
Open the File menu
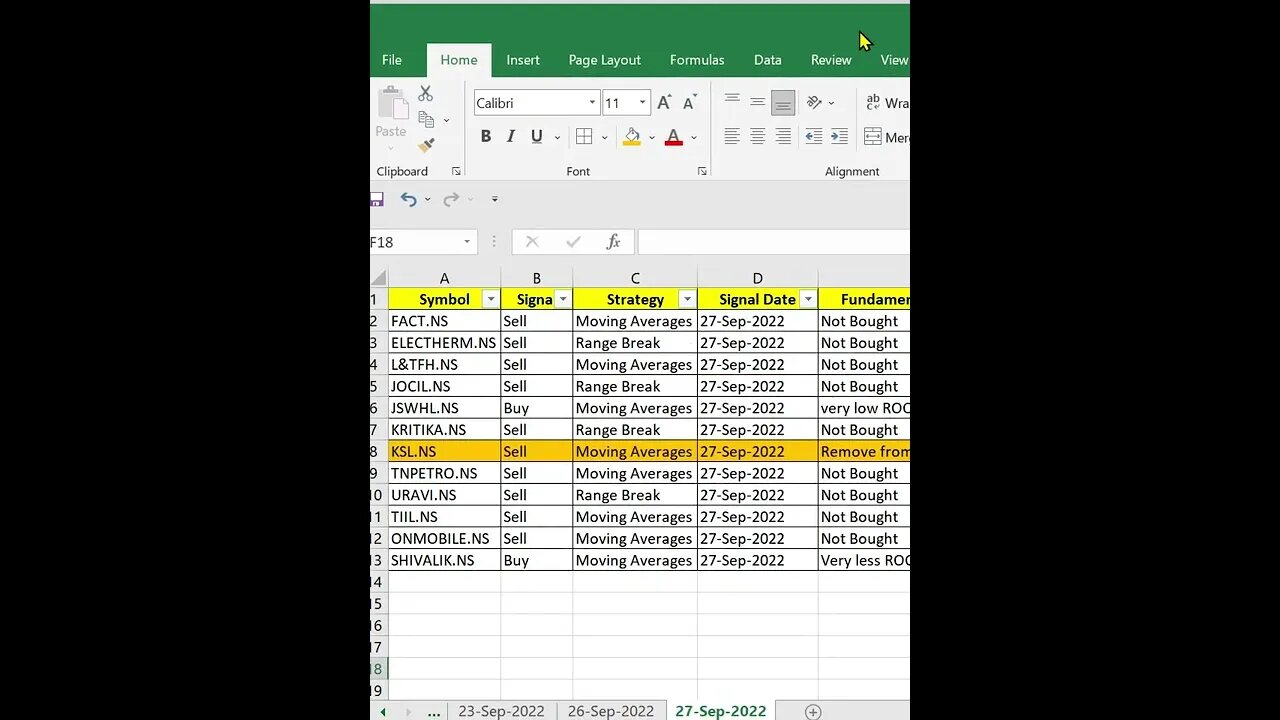[x=392, y=60]
